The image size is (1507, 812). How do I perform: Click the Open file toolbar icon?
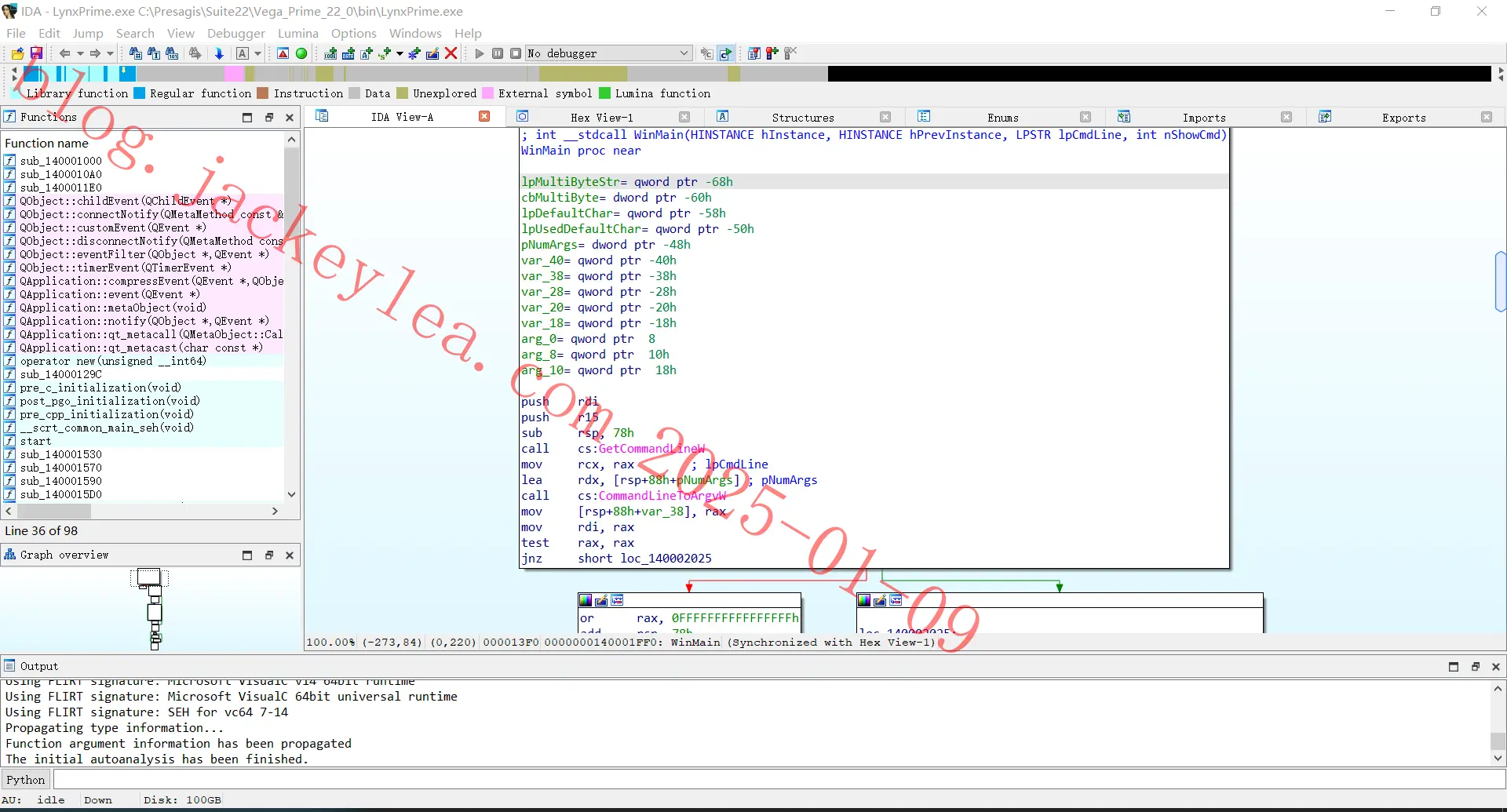click(17, 53)
